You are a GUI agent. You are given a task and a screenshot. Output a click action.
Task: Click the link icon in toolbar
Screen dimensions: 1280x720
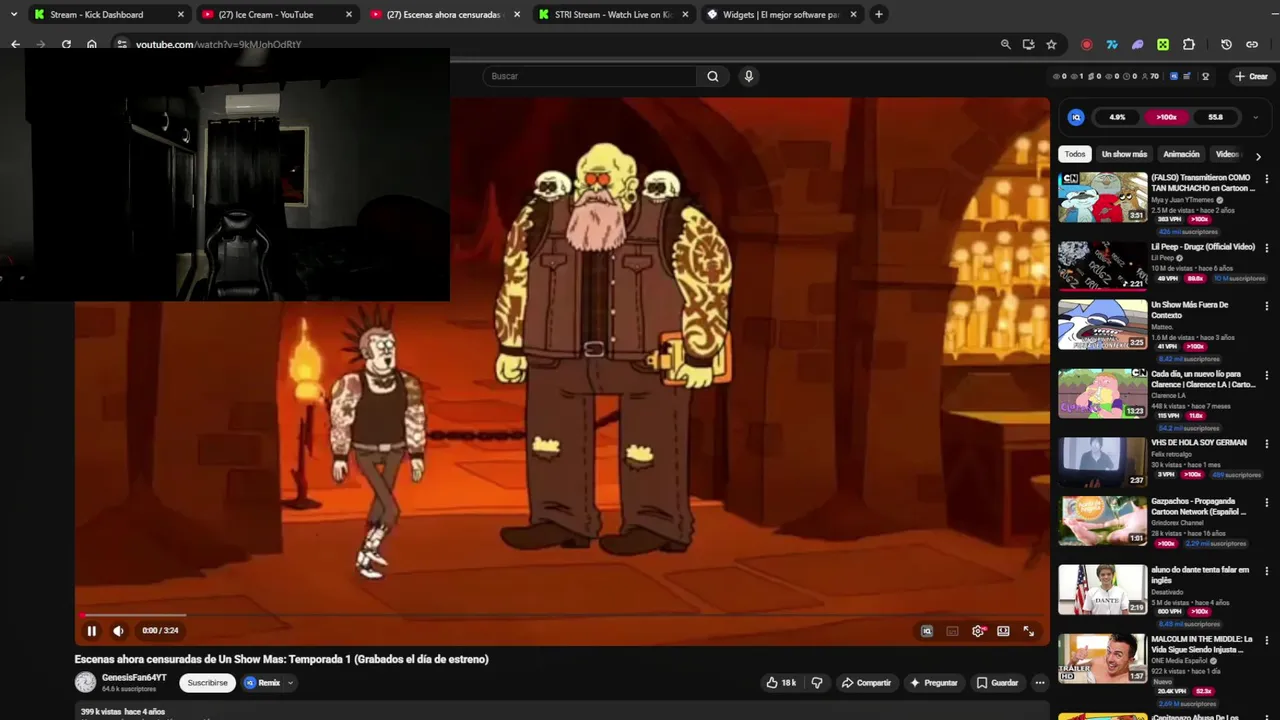point(1252,45)
